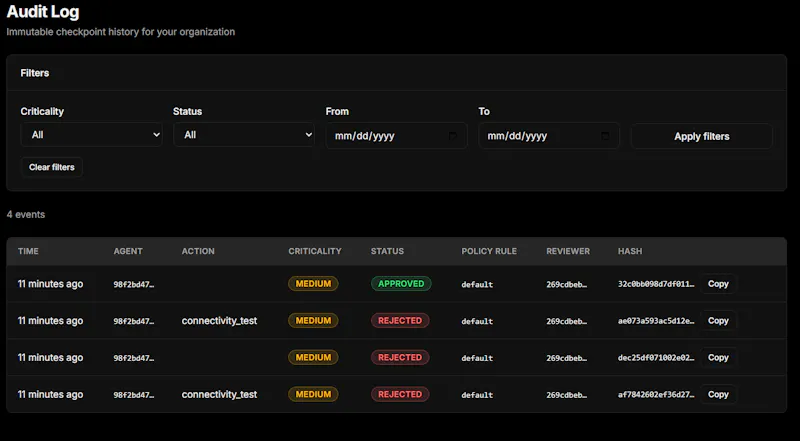This screenshot has height=441, width=800.
Task: Click time cell in the APPROVED row
Action: tap(51, 284)
